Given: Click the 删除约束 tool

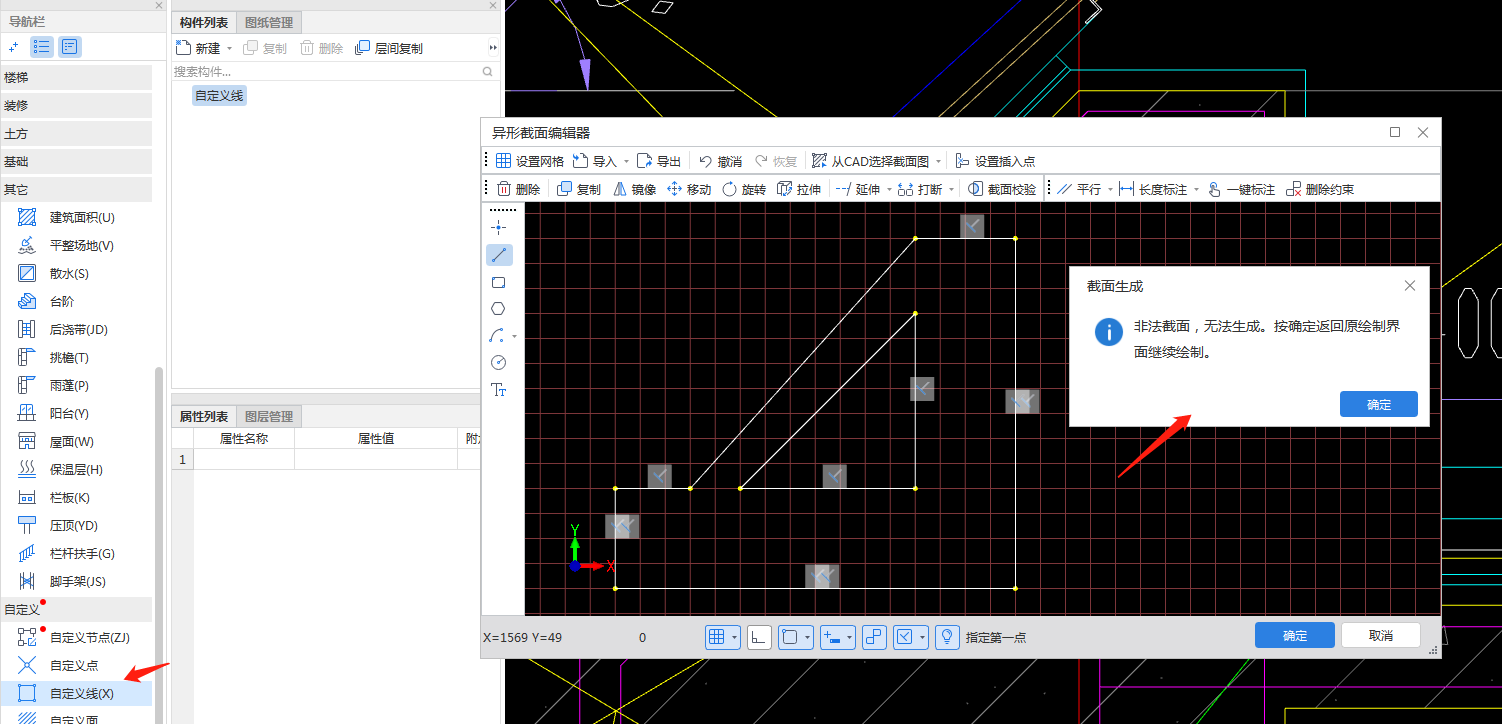Looking at the screenshot, I should click(1320, 189).
